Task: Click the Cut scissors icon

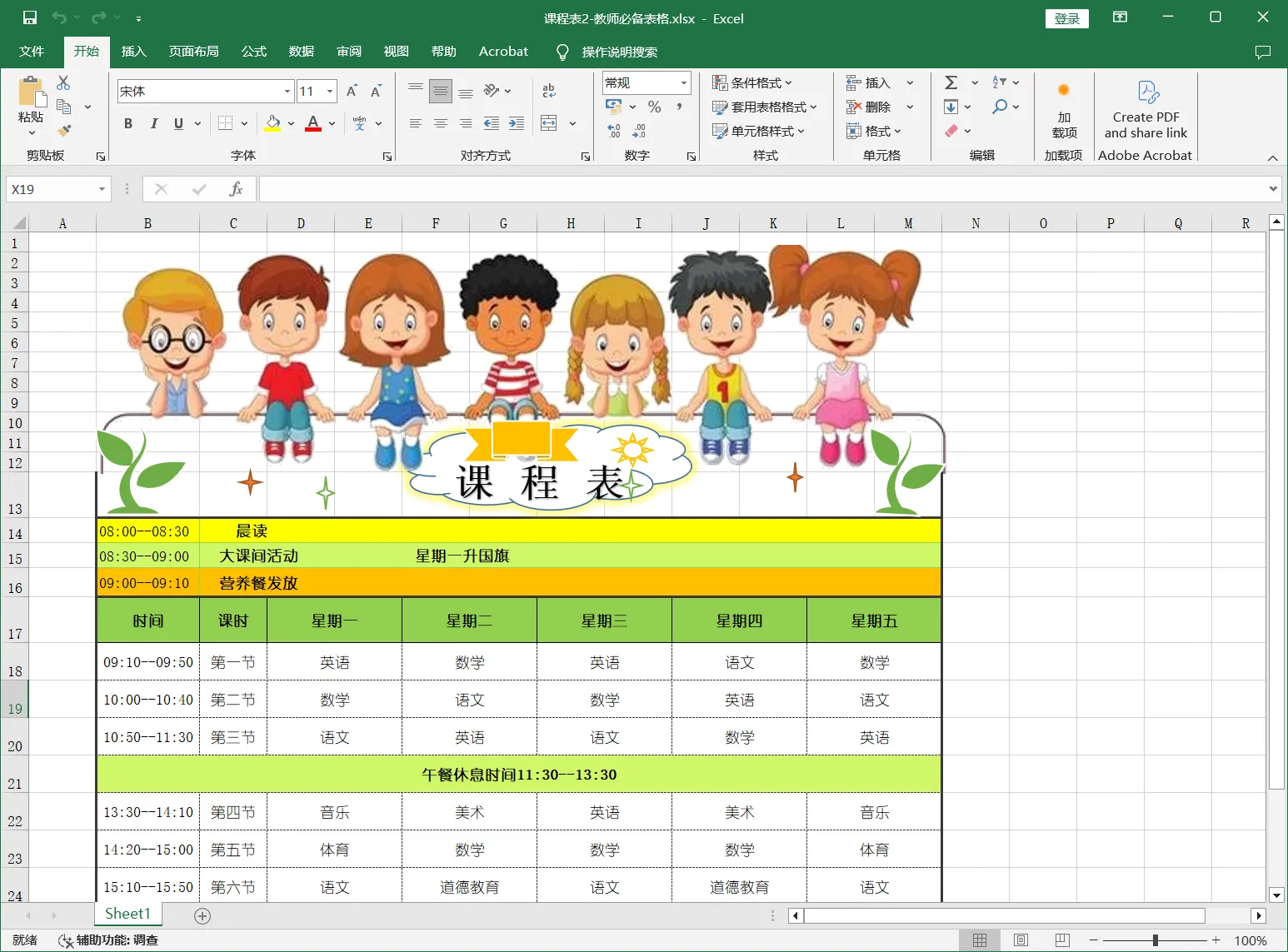Action: click(x=63, y=82)
